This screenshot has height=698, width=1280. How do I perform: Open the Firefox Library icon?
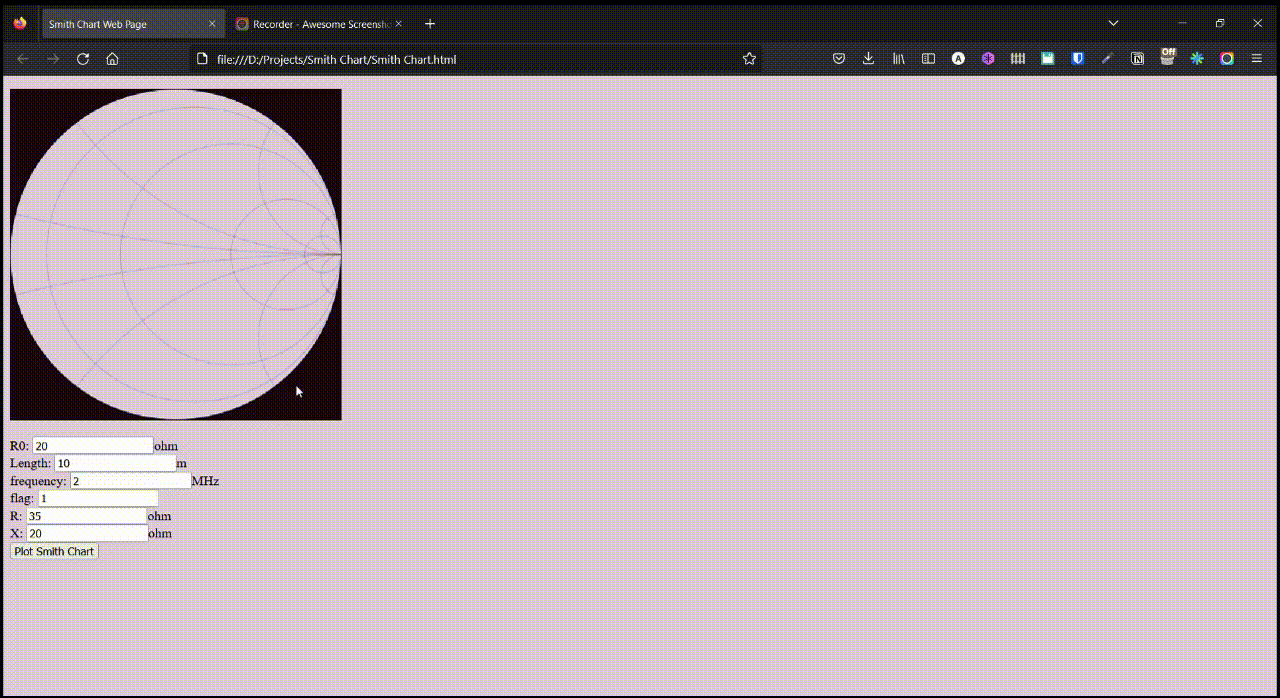pos(898,58)
